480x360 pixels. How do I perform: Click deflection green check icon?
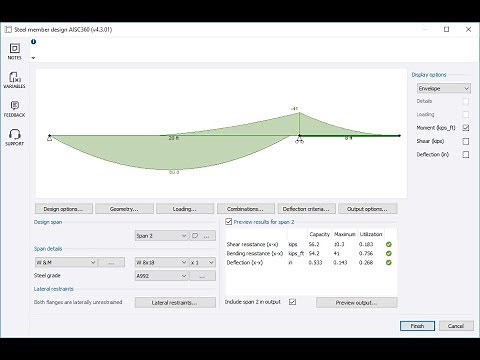coord(389,263)
